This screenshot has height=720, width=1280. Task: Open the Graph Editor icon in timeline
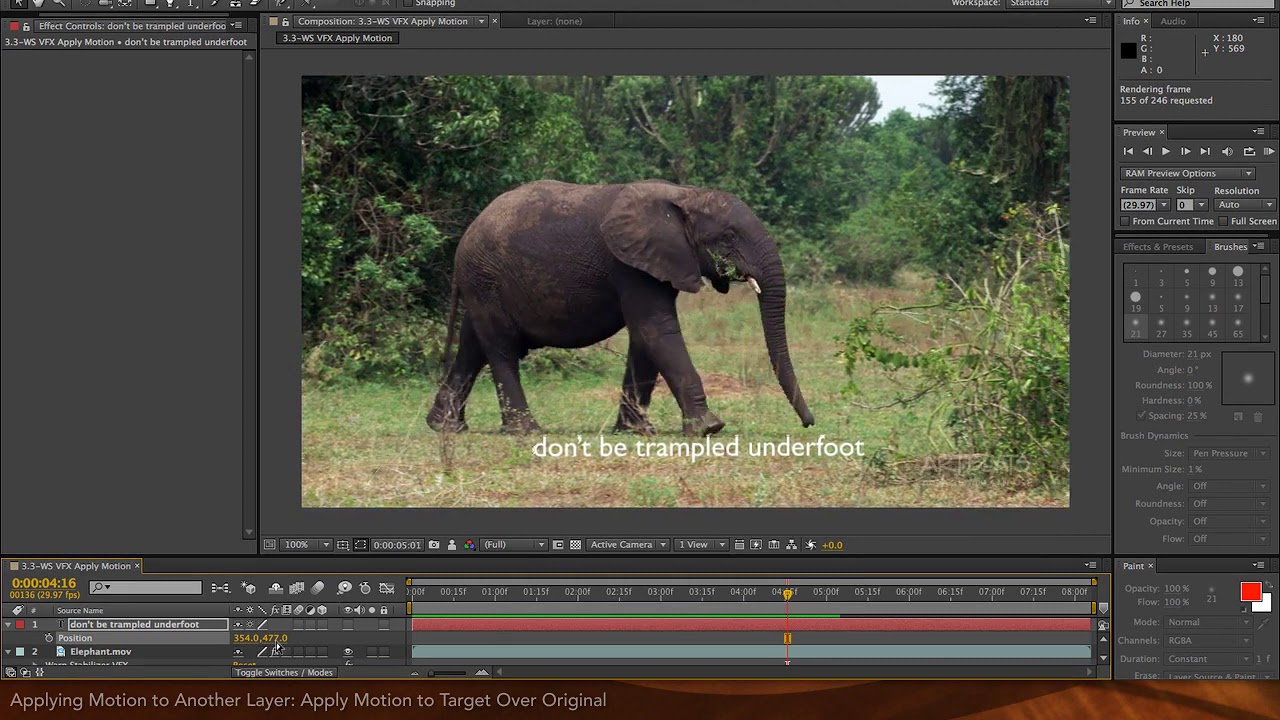point(387,588)
